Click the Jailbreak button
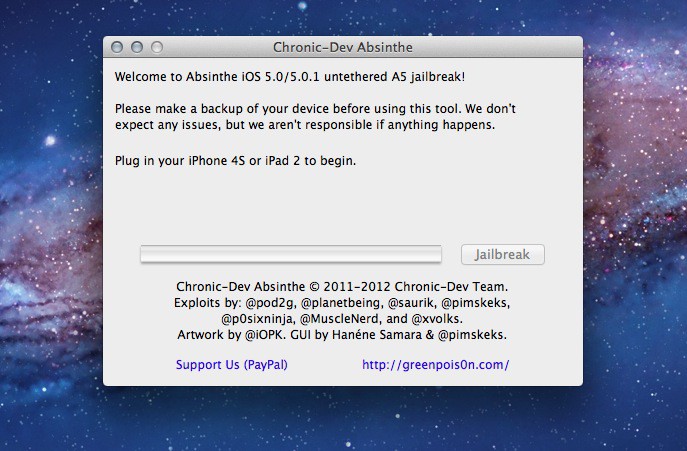This screenshot has width=687, height=451. click(502, 254)
